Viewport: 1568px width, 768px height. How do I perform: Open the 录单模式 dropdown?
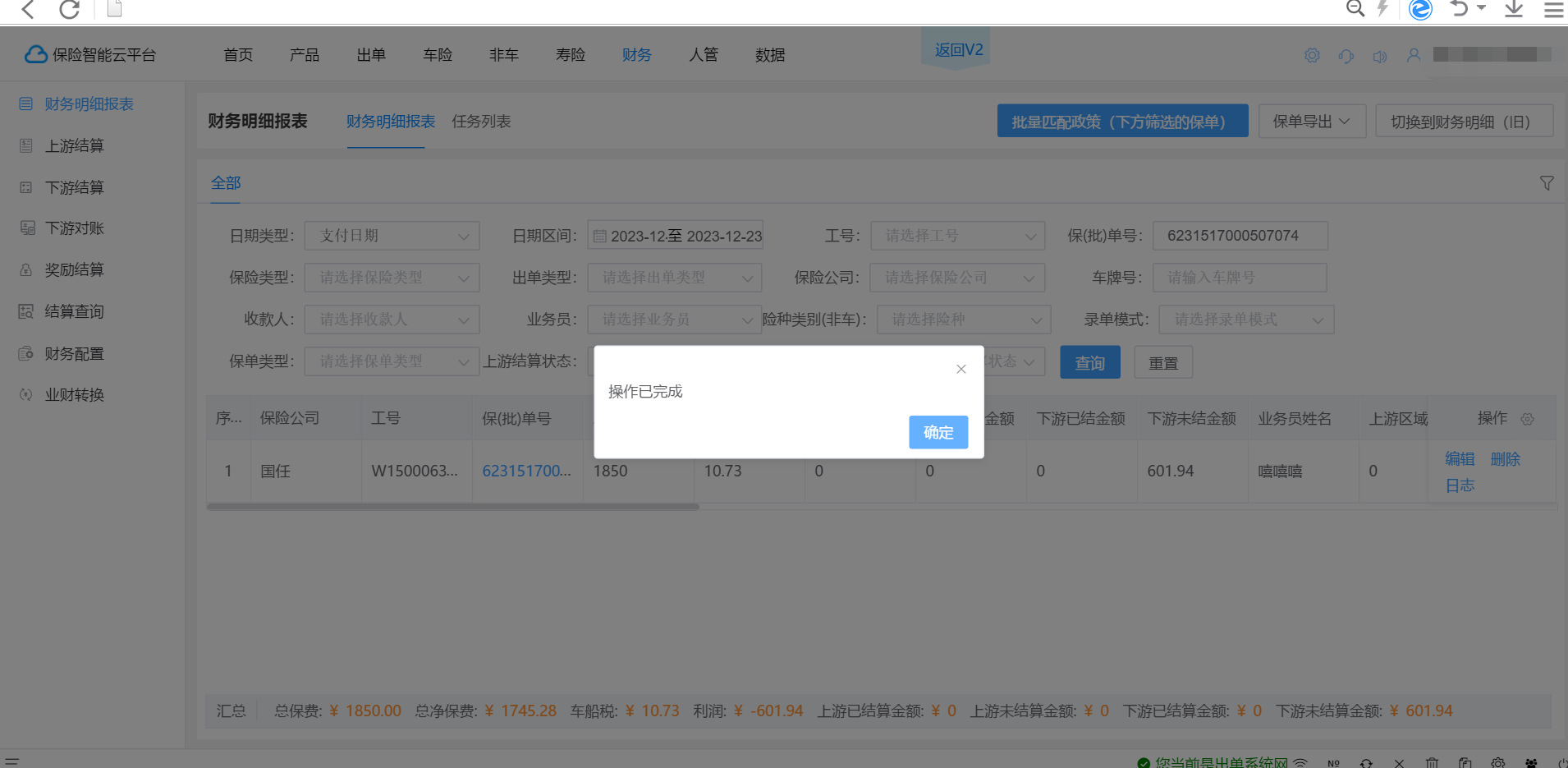point(1246,320)
